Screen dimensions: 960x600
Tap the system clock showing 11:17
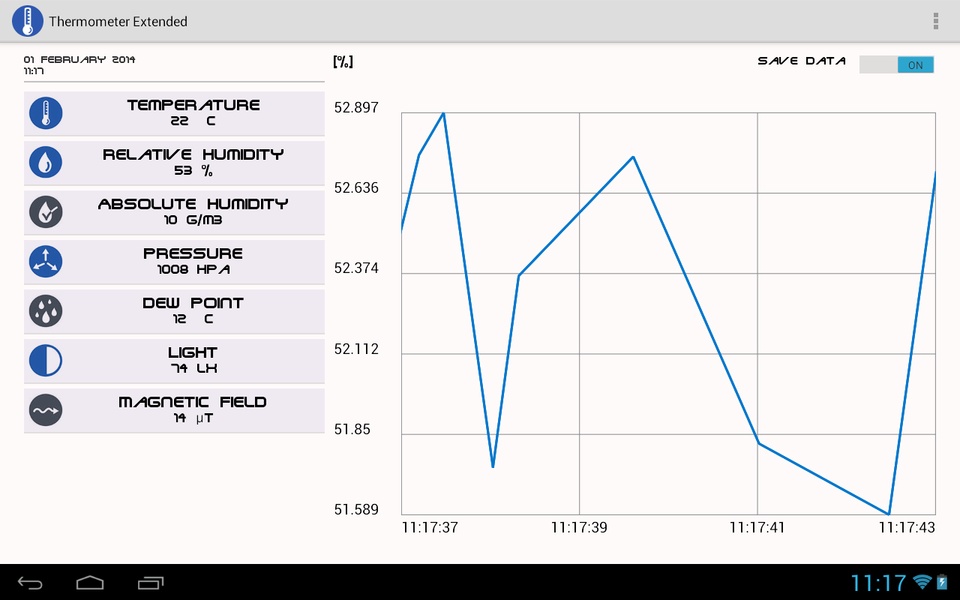pos(879,582)
